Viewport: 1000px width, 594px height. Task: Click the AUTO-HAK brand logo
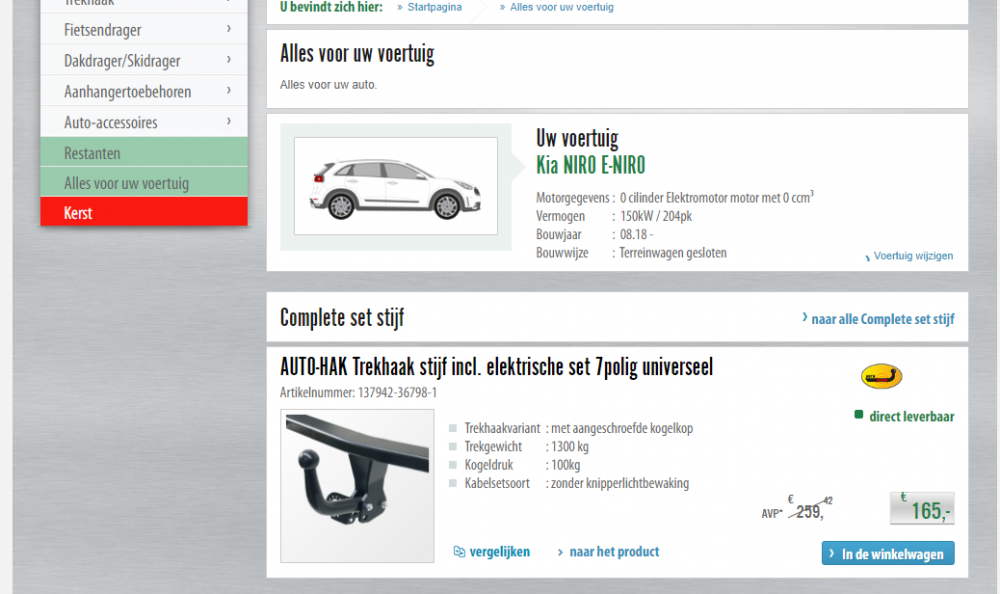coord(881,377)
